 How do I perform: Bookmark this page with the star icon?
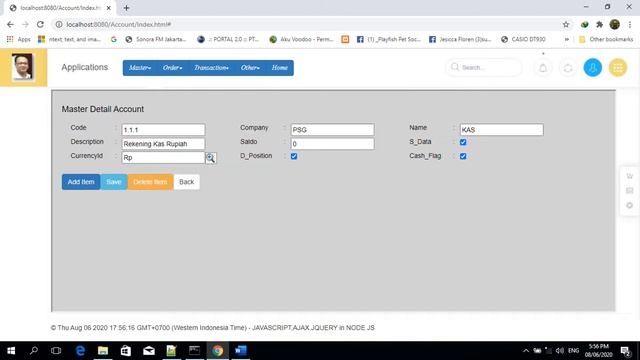(566, 24)
